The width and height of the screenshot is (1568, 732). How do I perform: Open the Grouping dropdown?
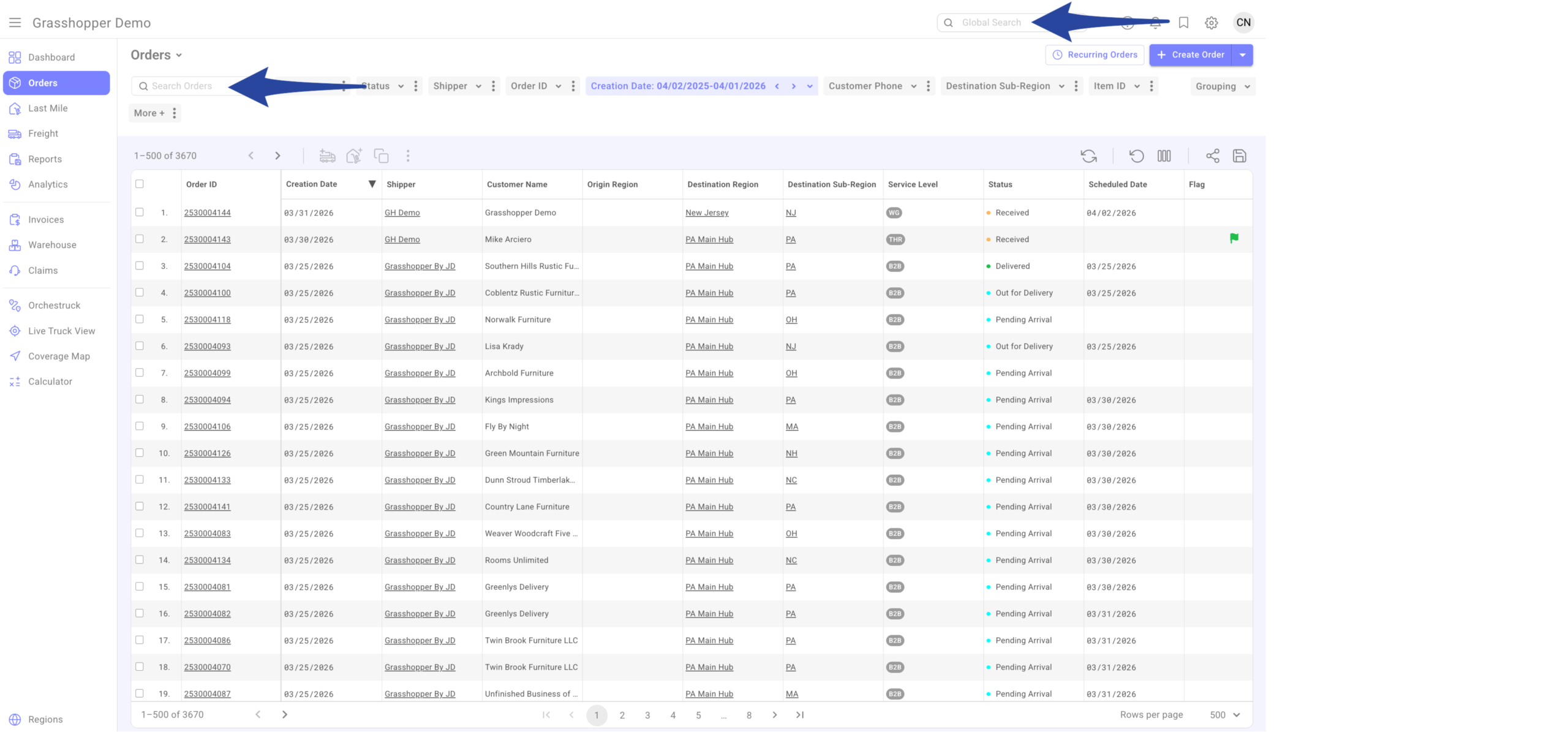click(x=1222, y=86)
